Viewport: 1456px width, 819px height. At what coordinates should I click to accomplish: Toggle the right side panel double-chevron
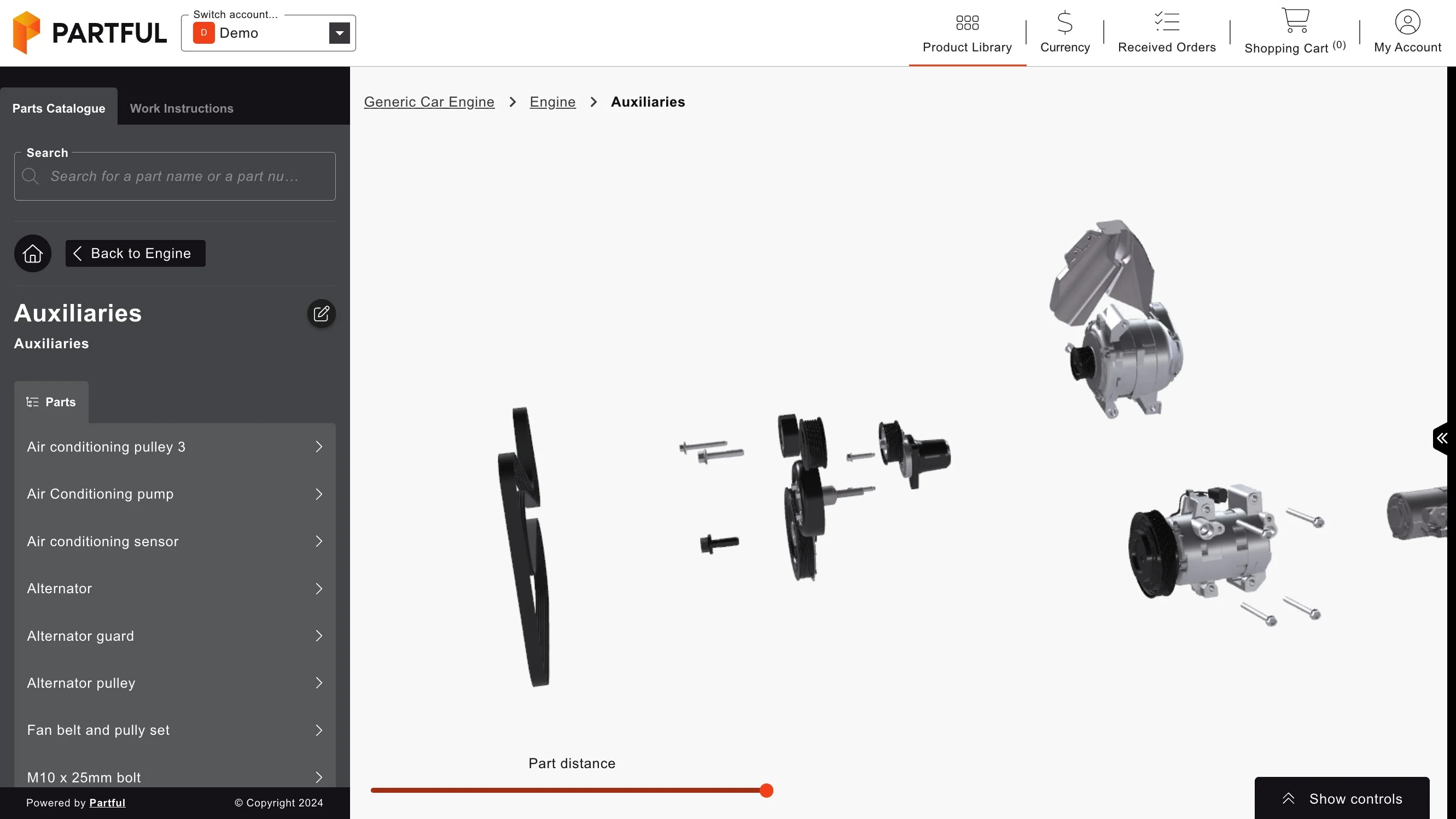pyautogui.click(x=1442, y=438)
